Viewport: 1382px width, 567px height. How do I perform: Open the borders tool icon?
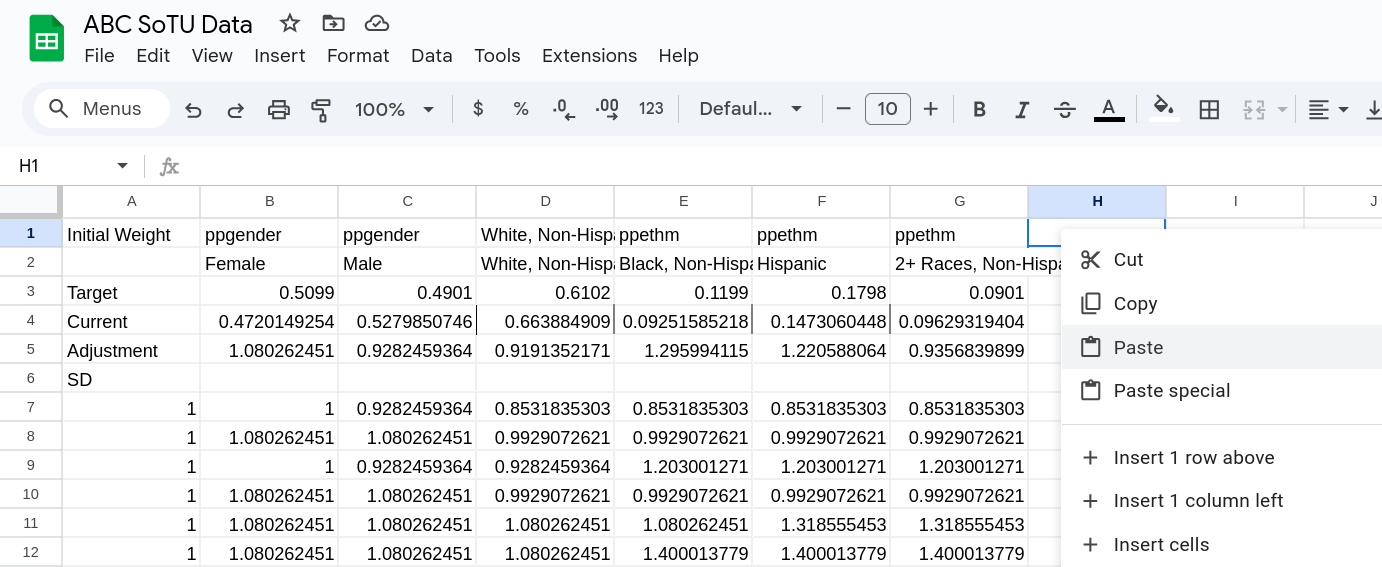click(1209, 109)
